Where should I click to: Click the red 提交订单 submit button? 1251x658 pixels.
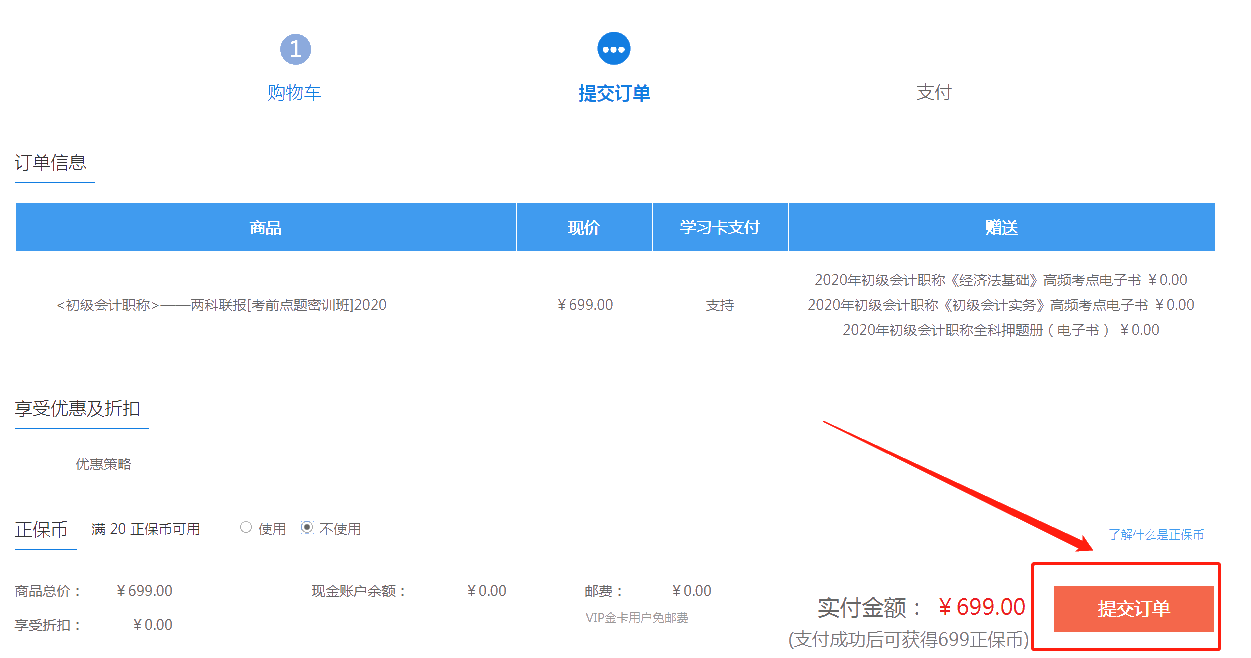pos(1131,607)
